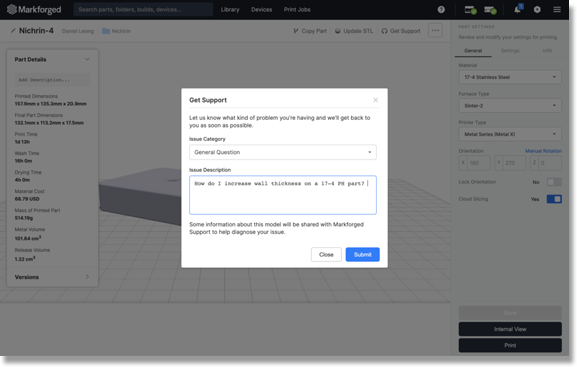Click Get Support in the toolbar
Viewport: 577px width, 367px height.
pos(401,31)
